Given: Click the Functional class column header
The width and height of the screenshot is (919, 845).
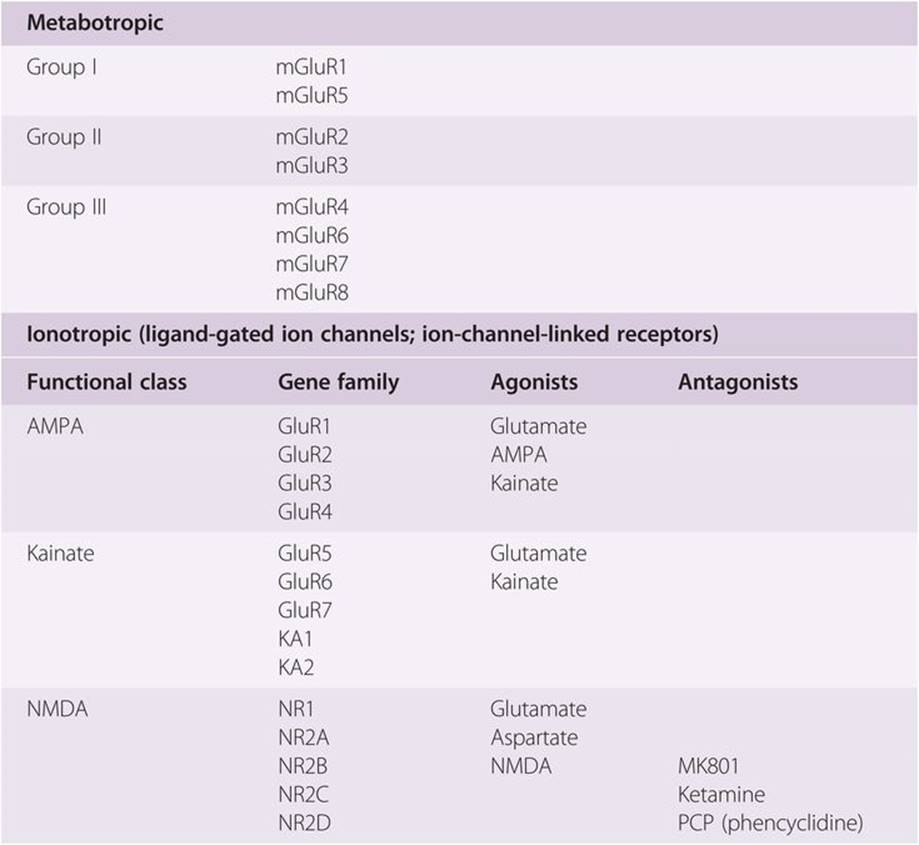Looking at the screenshot, I should tap(107, 382).
